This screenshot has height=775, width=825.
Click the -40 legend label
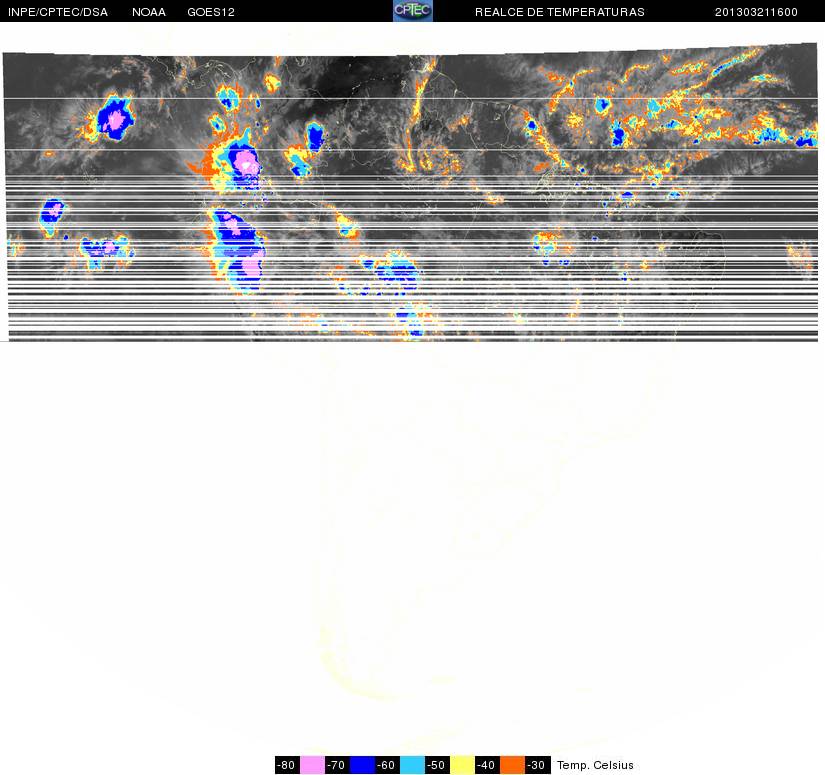(x=488, y=765)
